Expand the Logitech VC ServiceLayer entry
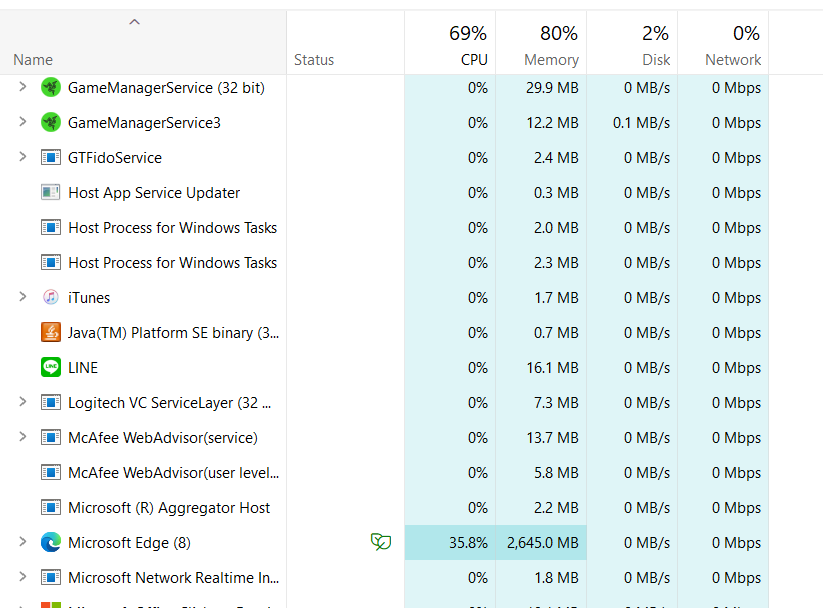 coord(23,403)
